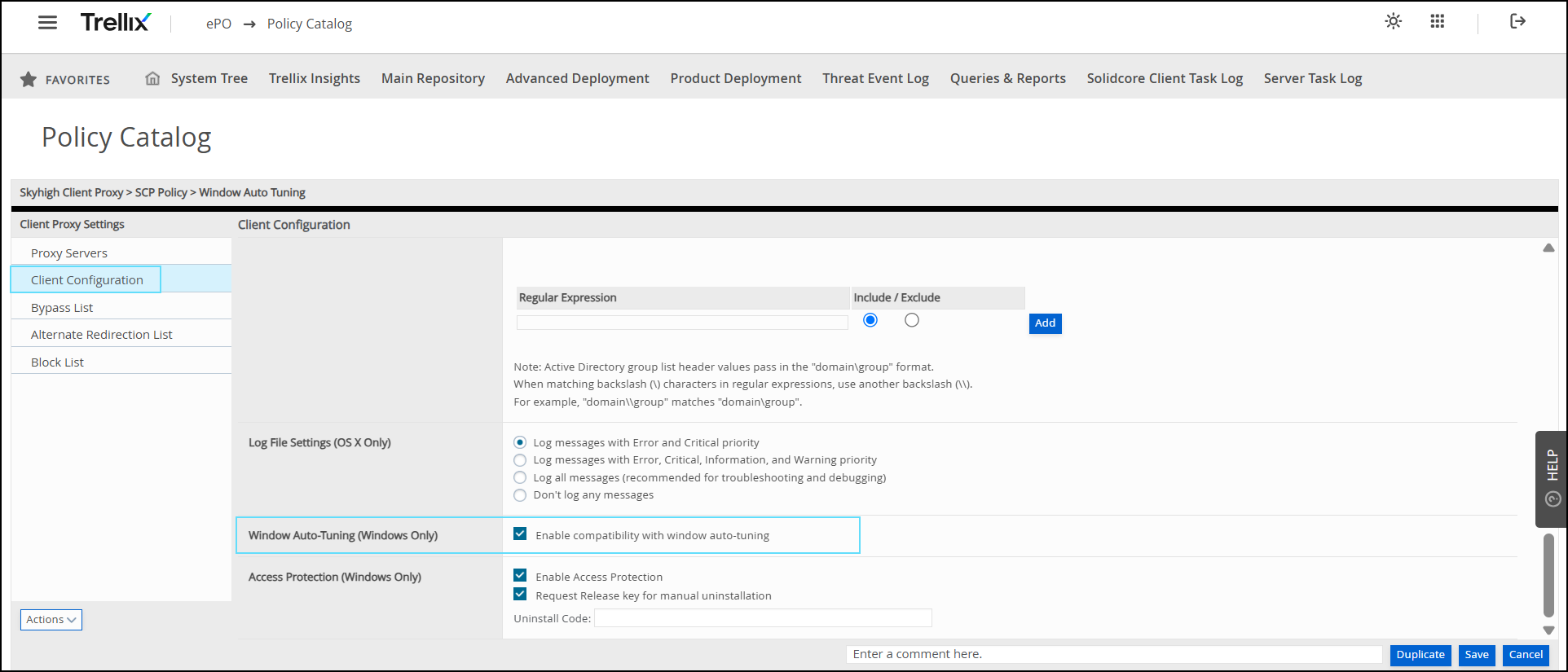Screen dimensions: 1568x672
Task: Open the hamburger navigation menu
Action: tap(48, 23)
